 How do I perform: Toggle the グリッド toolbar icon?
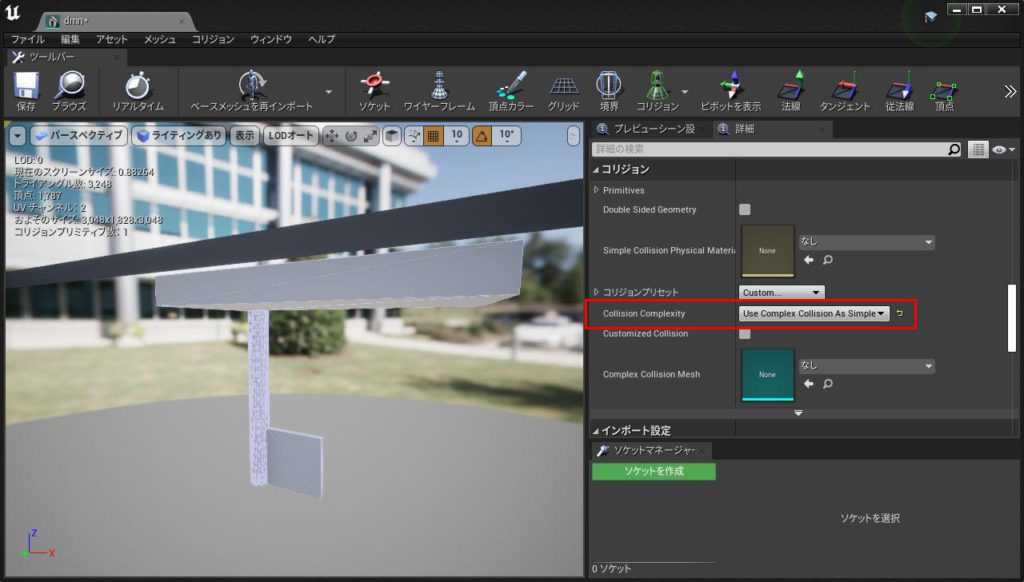[x=564, y=91]
